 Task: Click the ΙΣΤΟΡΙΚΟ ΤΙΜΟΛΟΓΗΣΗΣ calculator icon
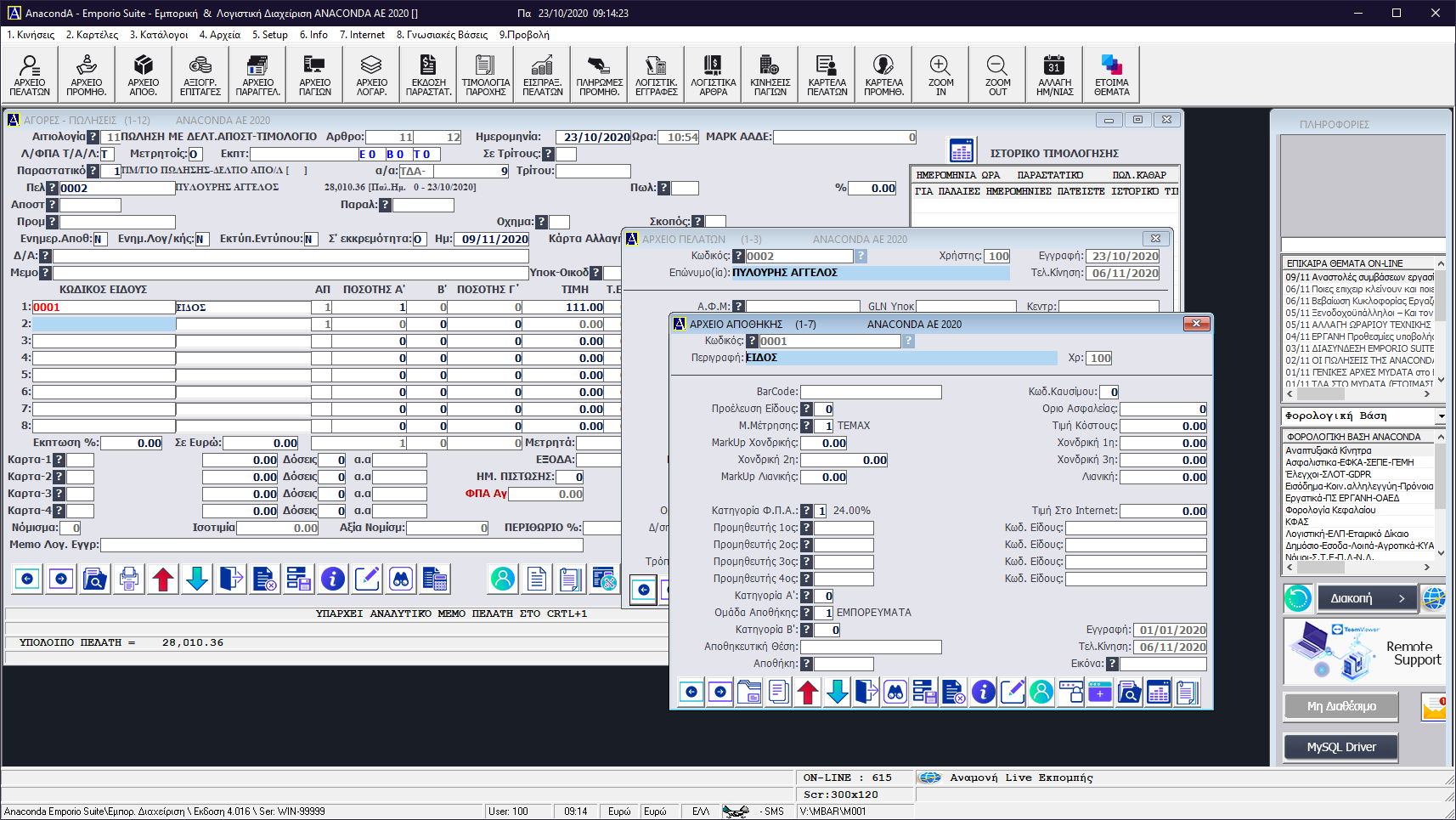click(x=962, y=151)
